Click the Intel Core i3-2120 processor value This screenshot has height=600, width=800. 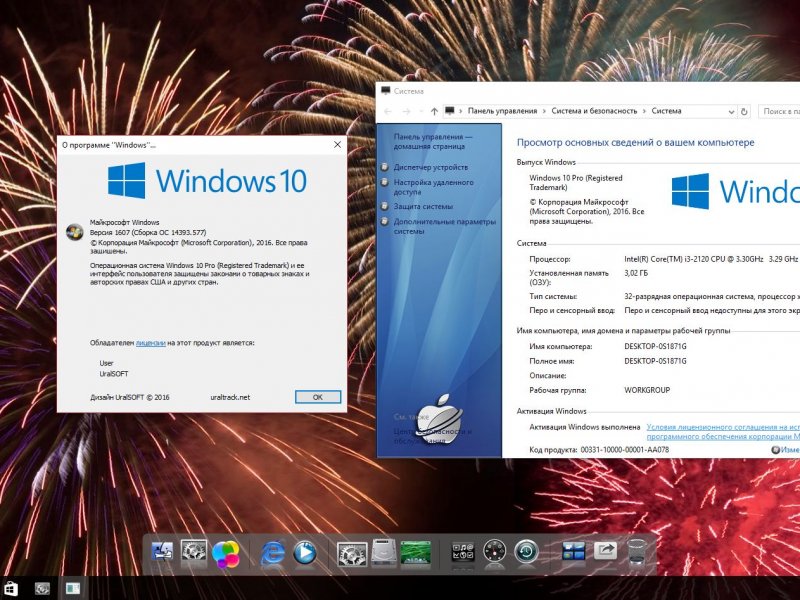click(711, 259)
